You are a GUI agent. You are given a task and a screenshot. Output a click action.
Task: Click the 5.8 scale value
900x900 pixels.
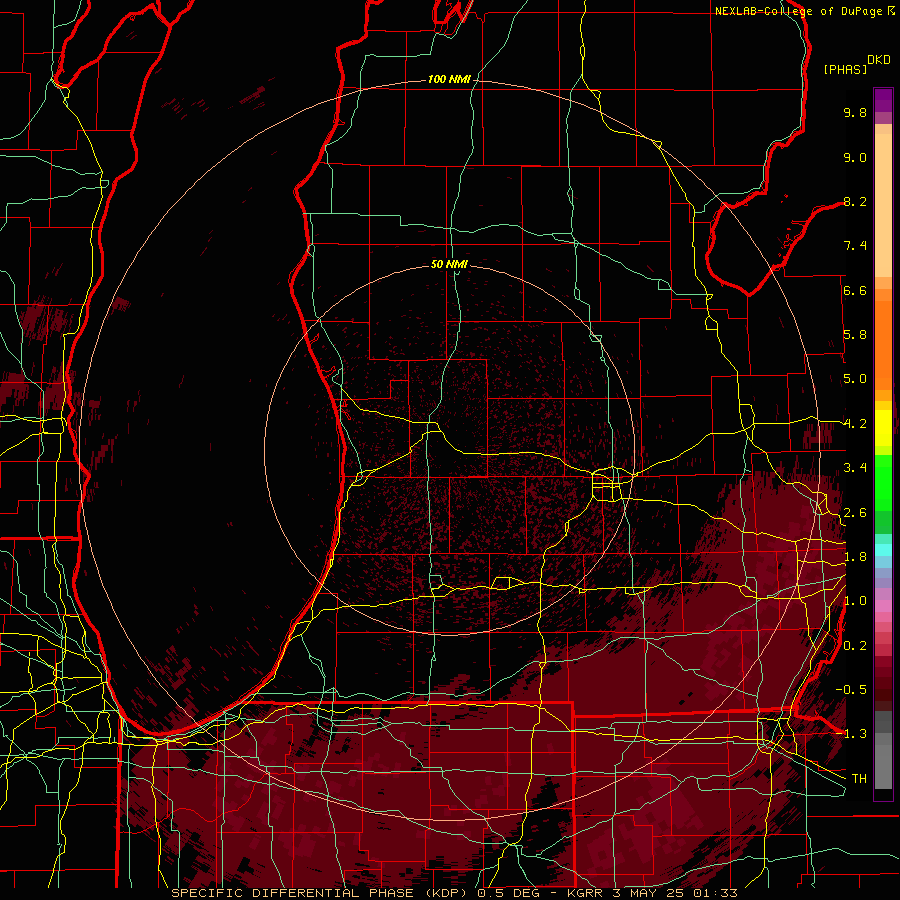[855, 335]
